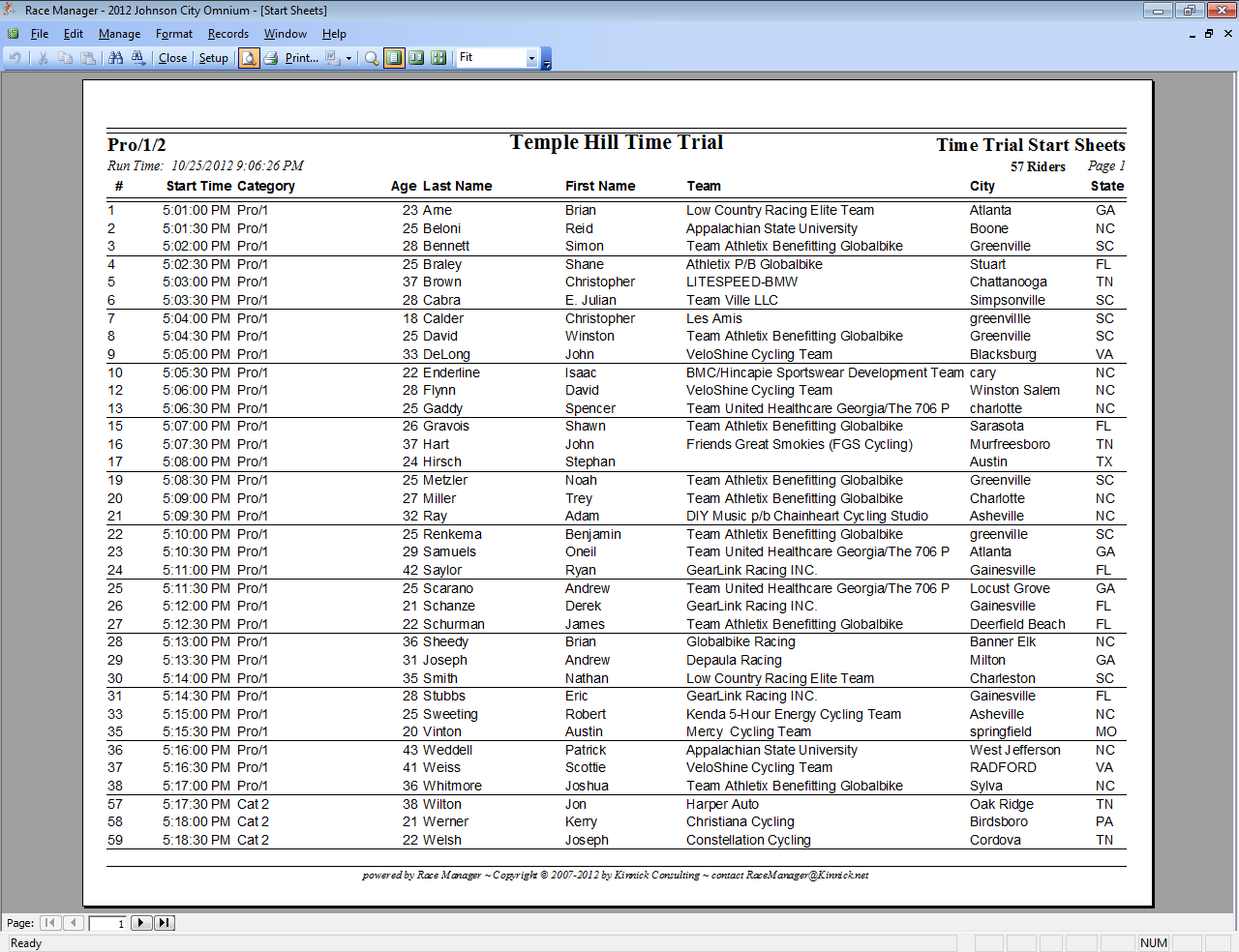The height and width of the screenshot is (952, 1239).
Task: Select the One Page view icon
Action: pos(394,58)
